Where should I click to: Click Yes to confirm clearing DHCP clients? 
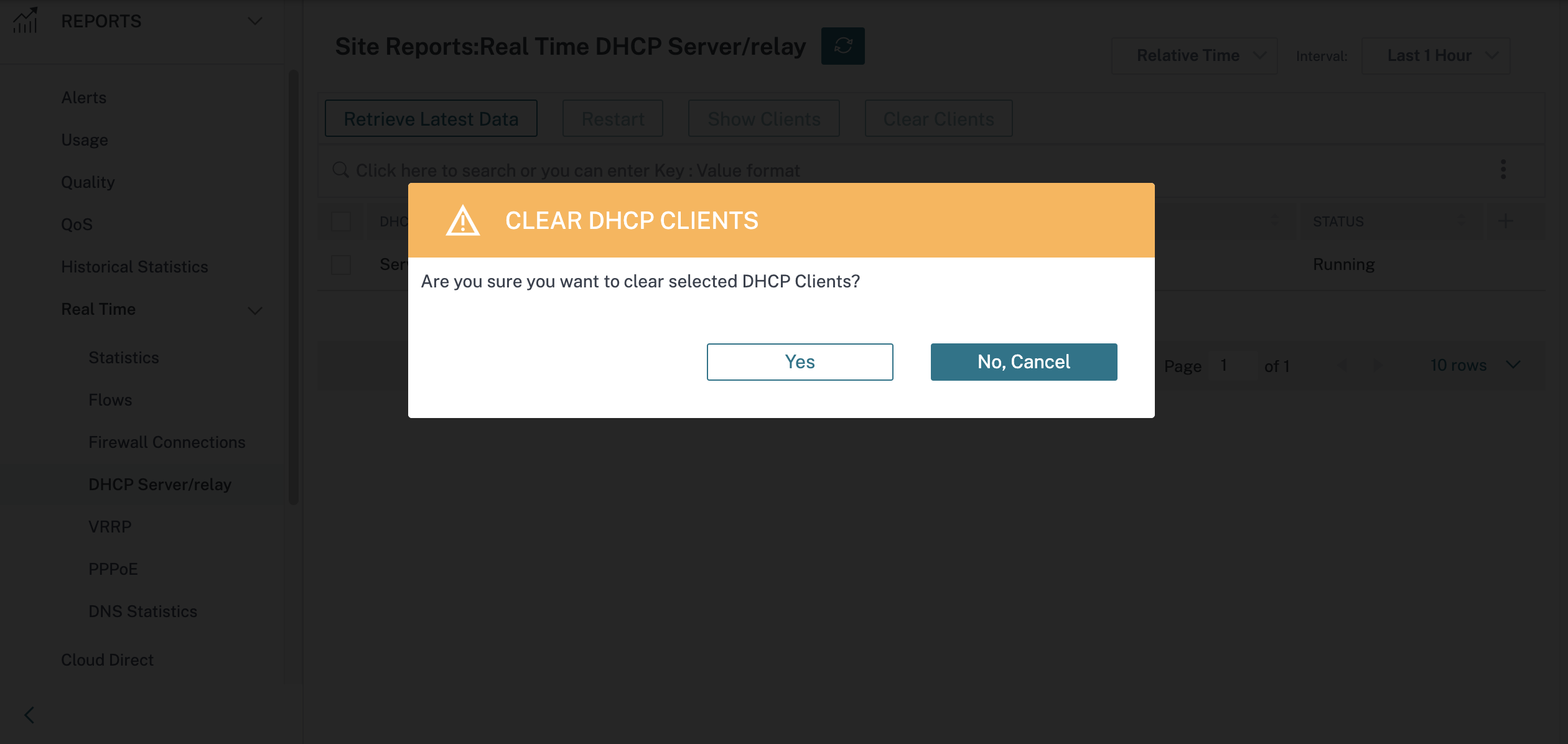[800, 361]
